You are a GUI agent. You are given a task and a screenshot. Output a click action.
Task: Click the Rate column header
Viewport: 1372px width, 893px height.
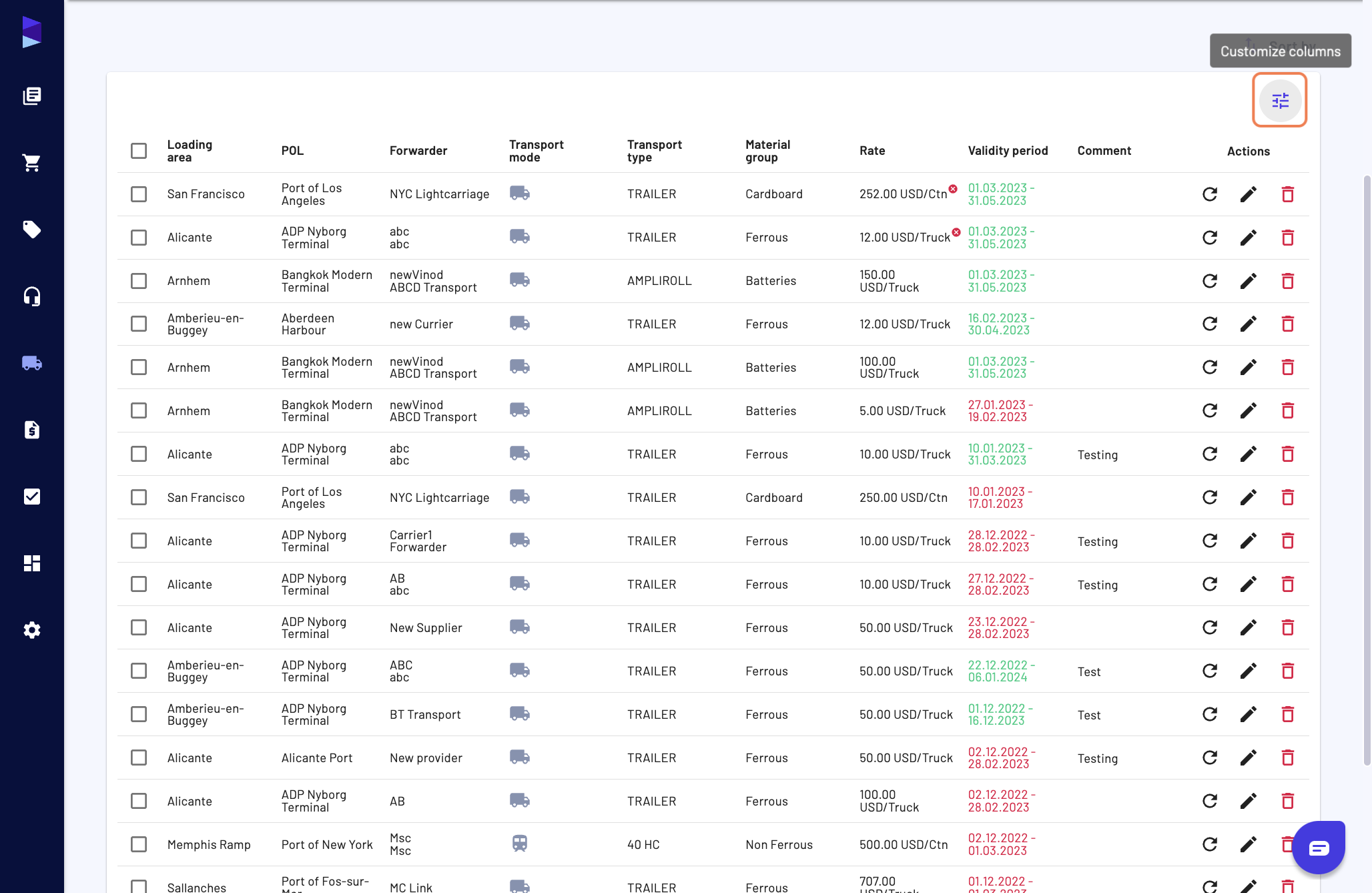pos(872,151)
